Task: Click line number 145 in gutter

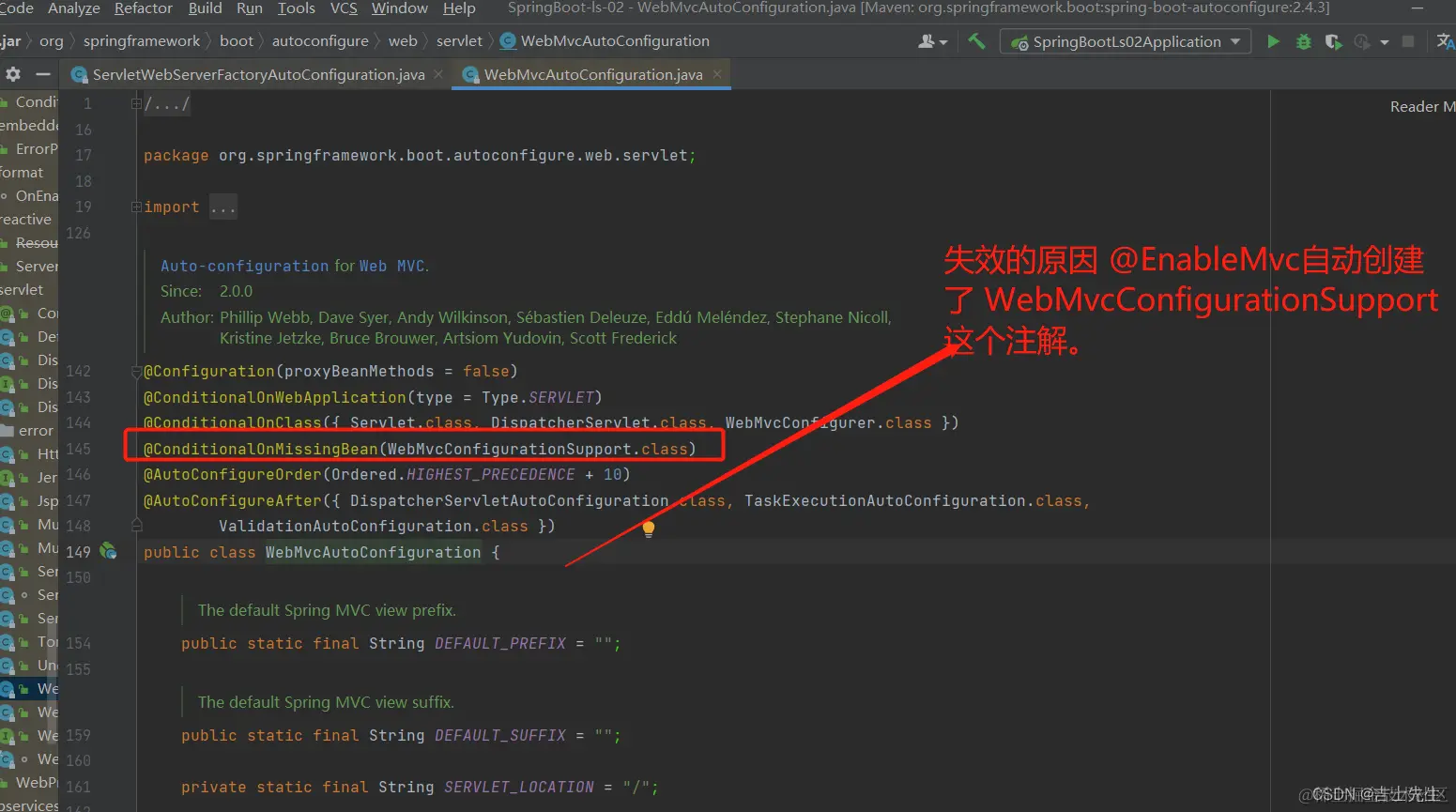Action: 79,449
